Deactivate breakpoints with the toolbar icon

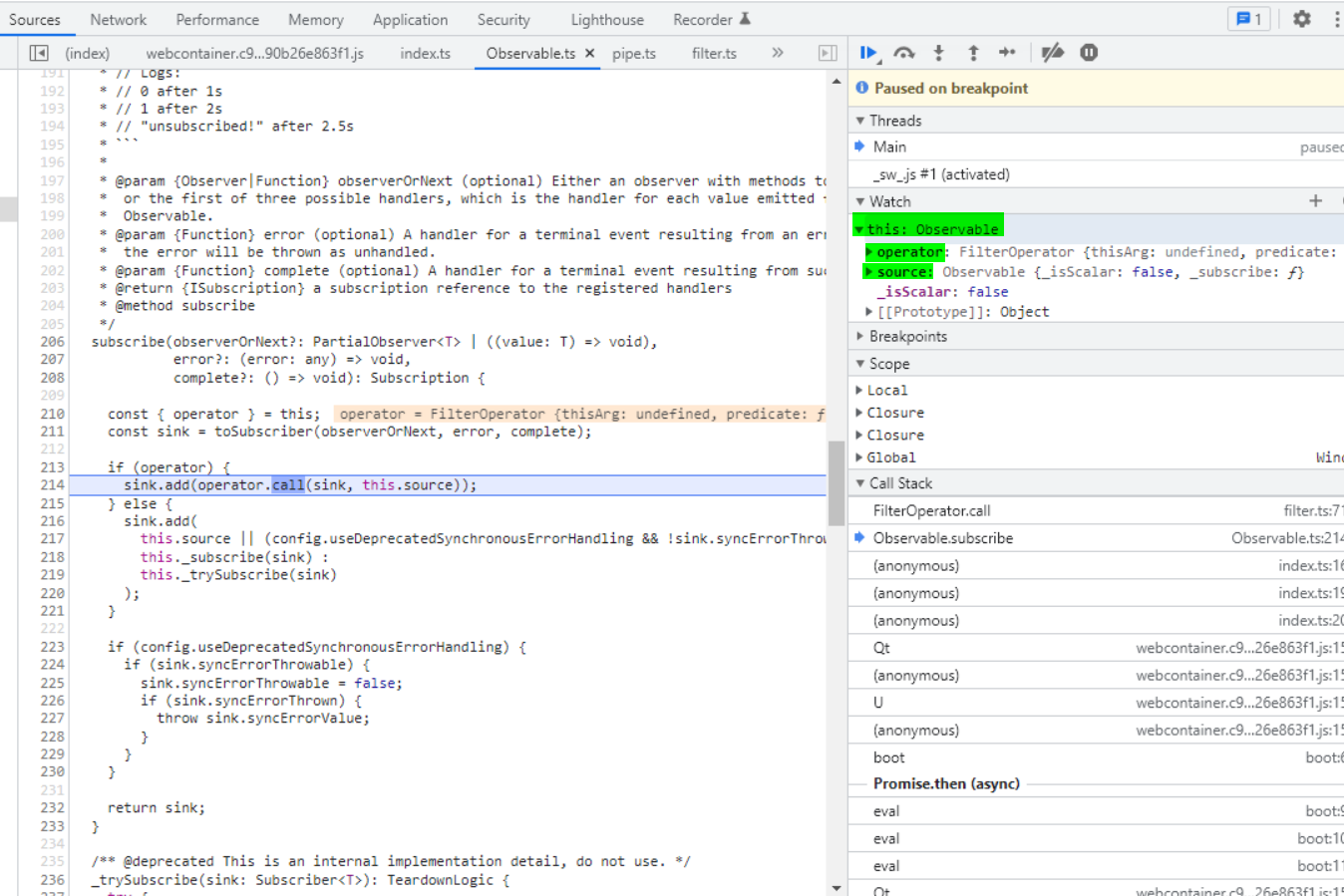tap(1052, 53)
